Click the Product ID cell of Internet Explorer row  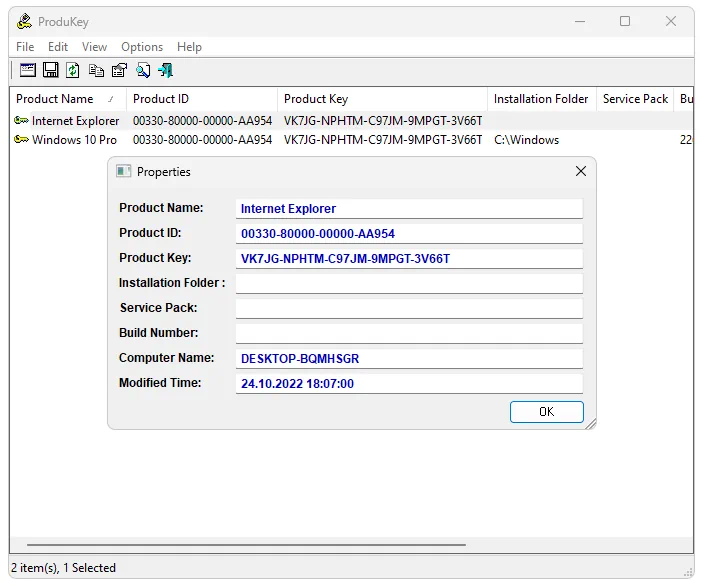(202, 121)
